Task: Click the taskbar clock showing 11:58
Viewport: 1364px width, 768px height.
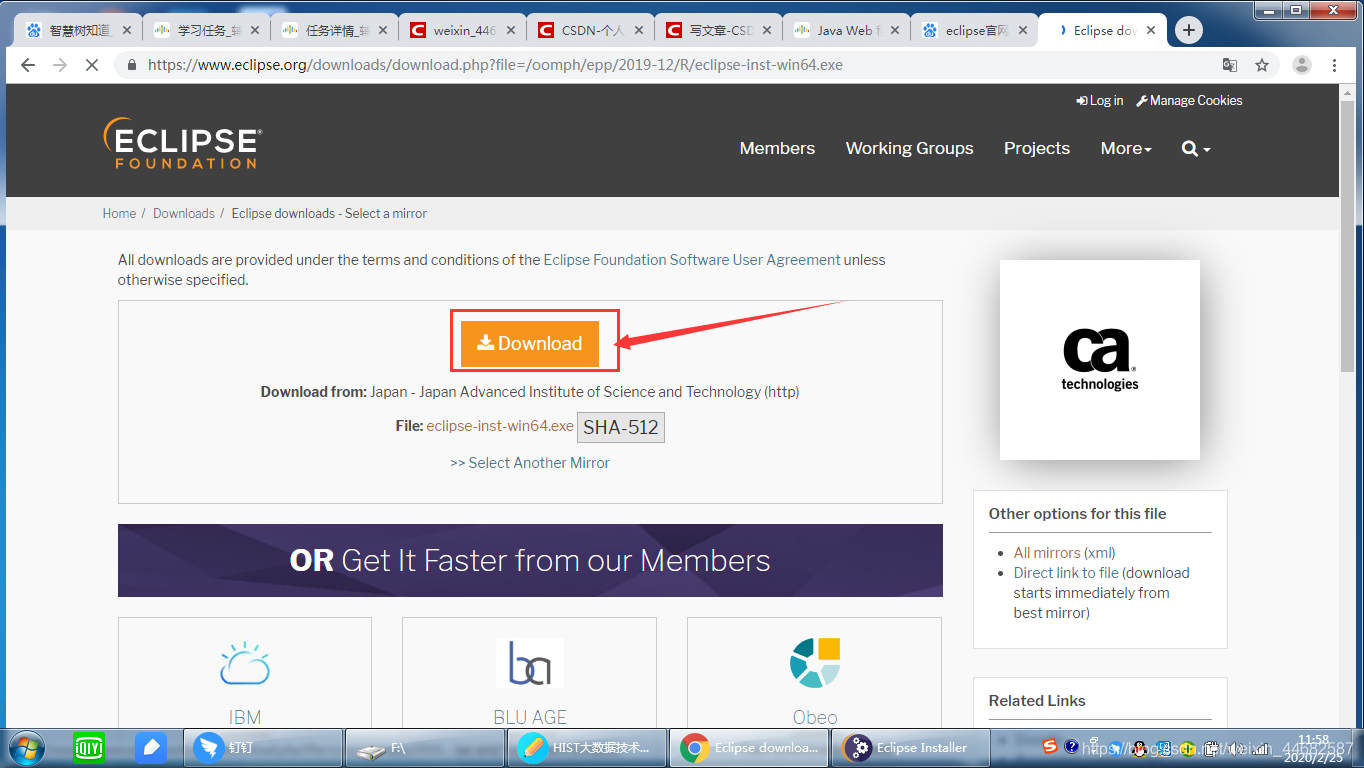Action: click(1312, 747)
